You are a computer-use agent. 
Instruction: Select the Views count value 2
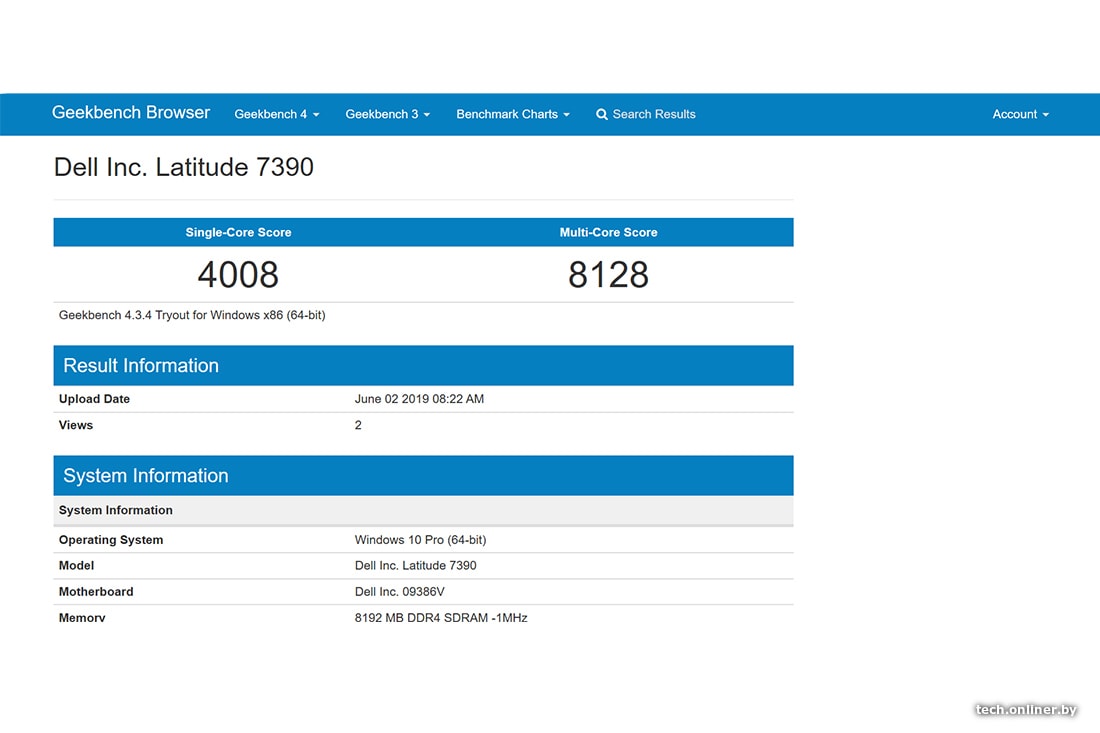(358, 425)
